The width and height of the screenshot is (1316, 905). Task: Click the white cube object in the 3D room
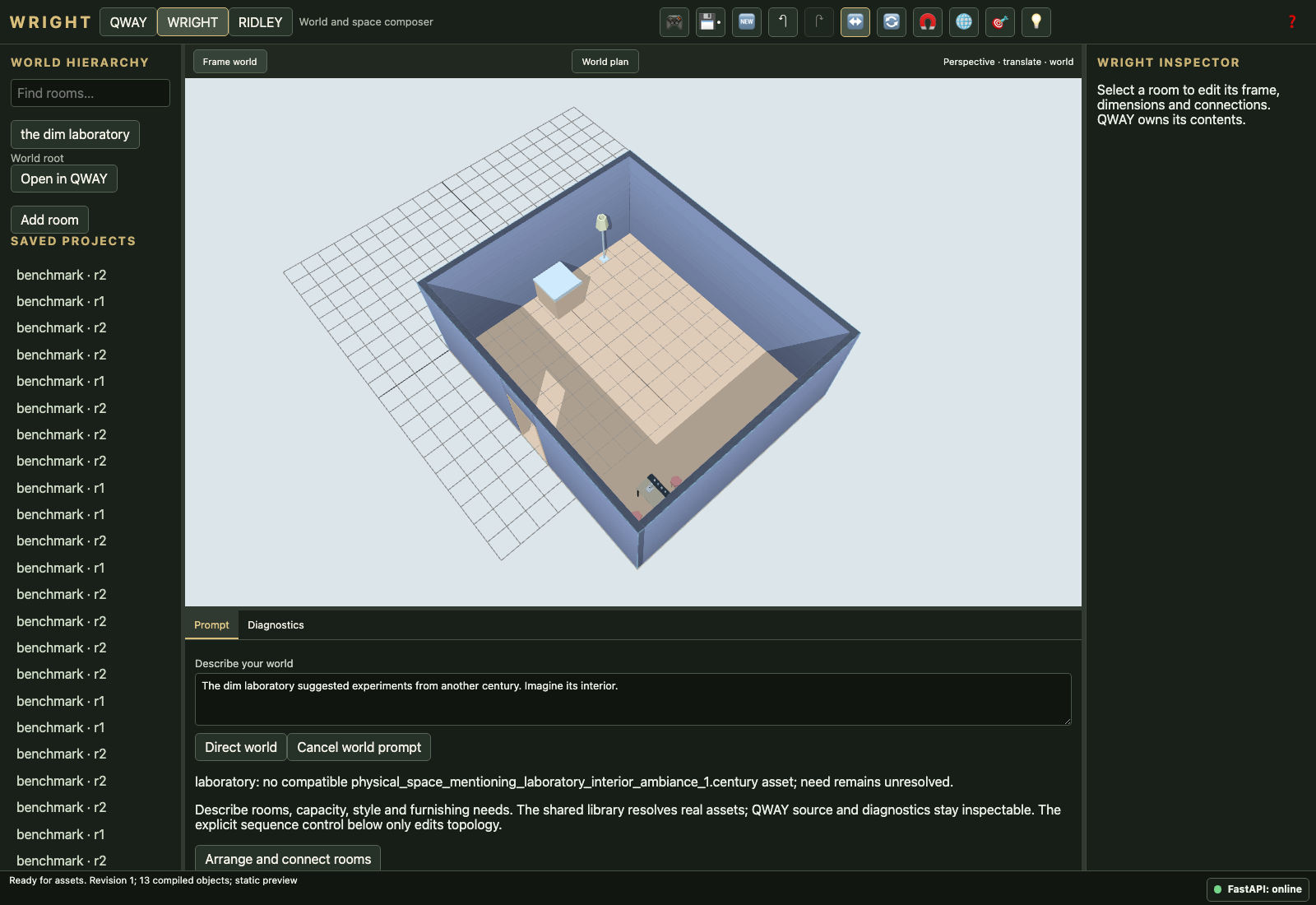click(x=561, y=288)
